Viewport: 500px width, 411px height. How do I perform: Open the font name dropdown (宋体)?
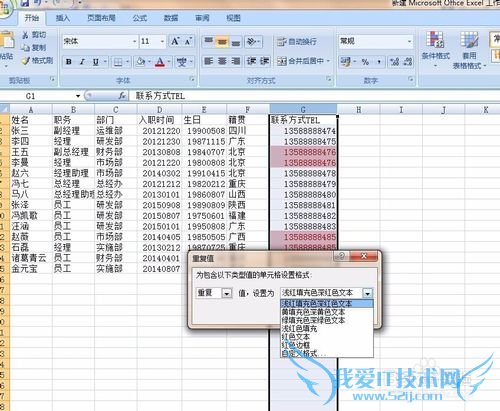[x=135, y=41]
